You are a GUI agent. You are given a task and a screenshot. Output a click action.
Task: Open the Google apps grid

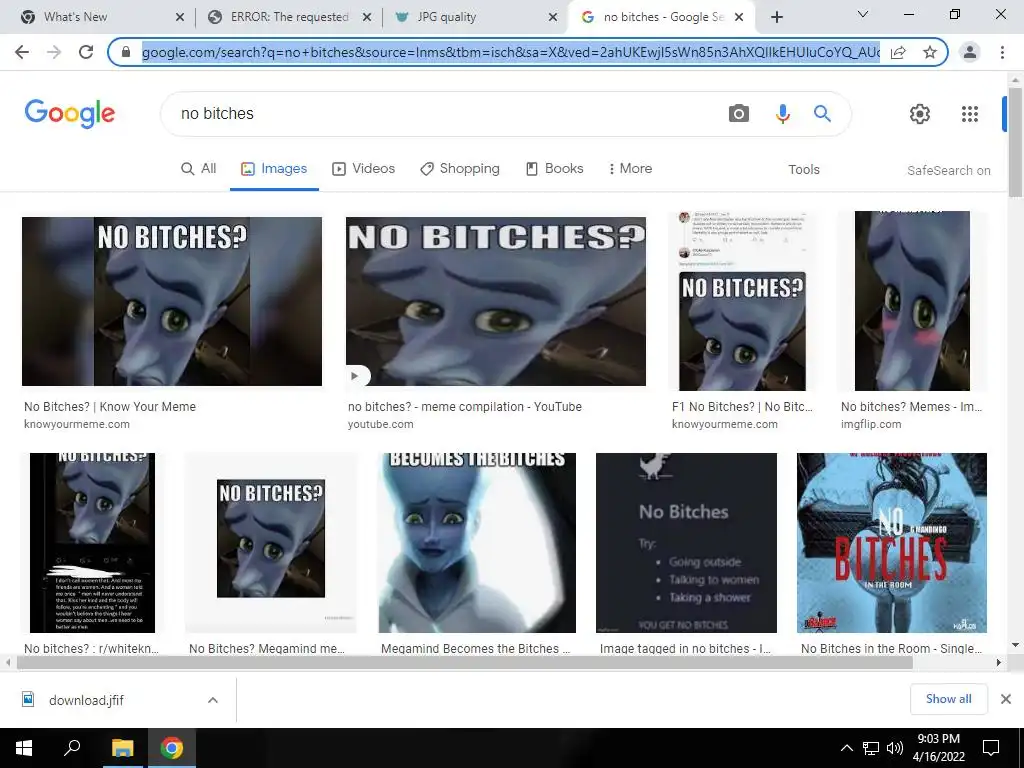970,114
